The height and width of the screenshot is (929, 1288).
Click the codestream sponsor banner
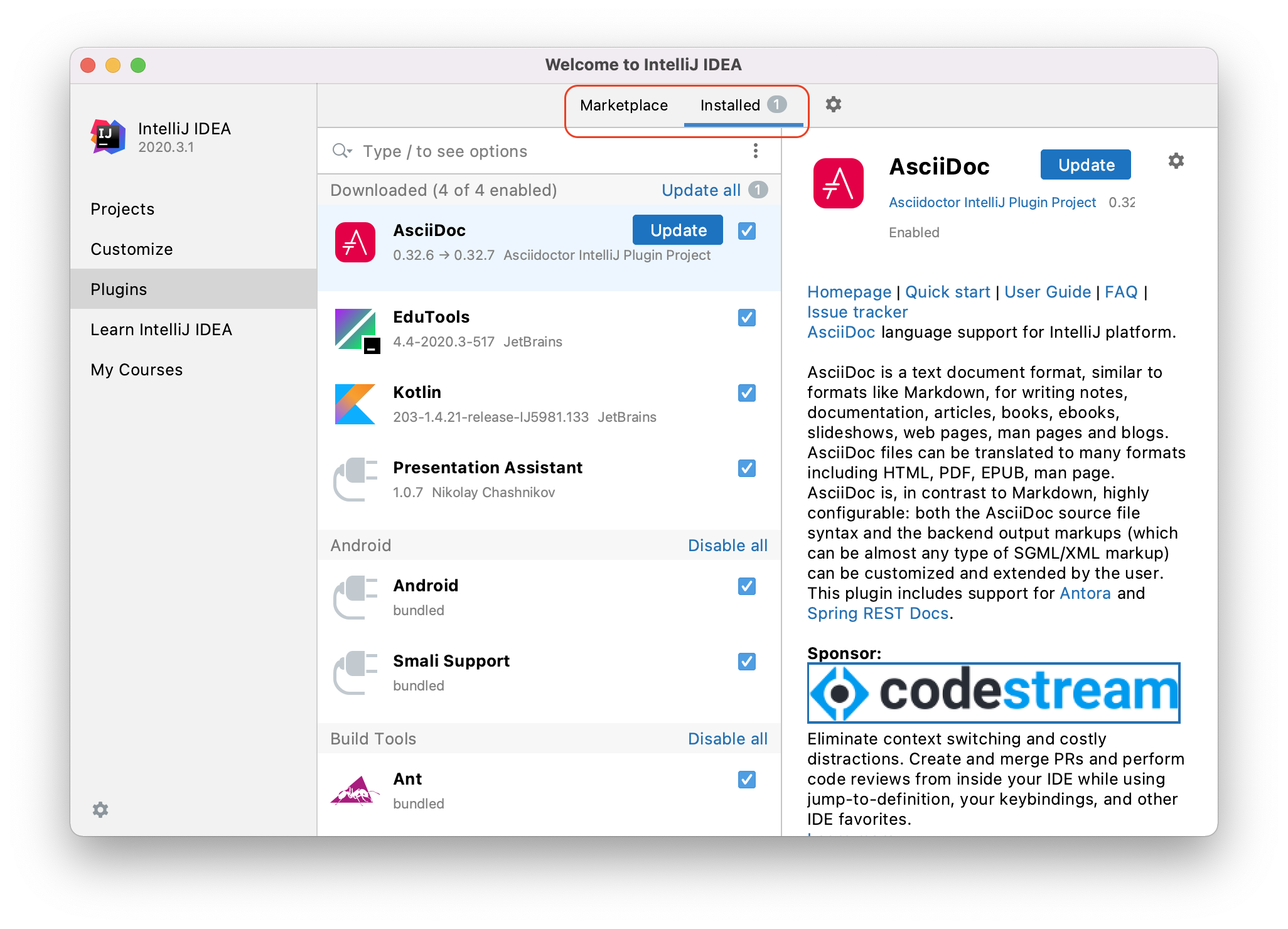point(994,693)
